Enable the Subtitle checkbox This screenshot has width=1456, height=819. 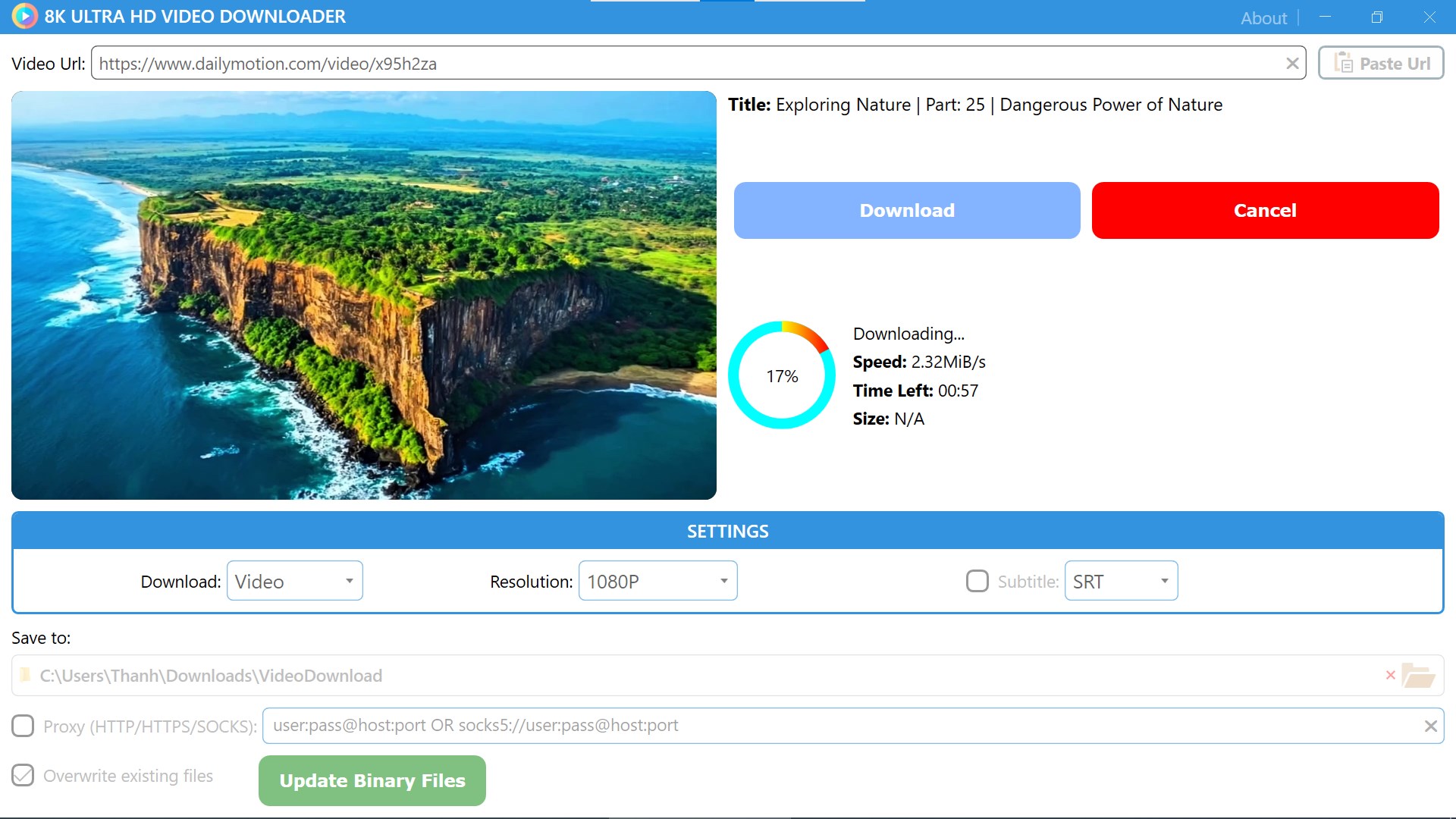(x=977, y=581)
